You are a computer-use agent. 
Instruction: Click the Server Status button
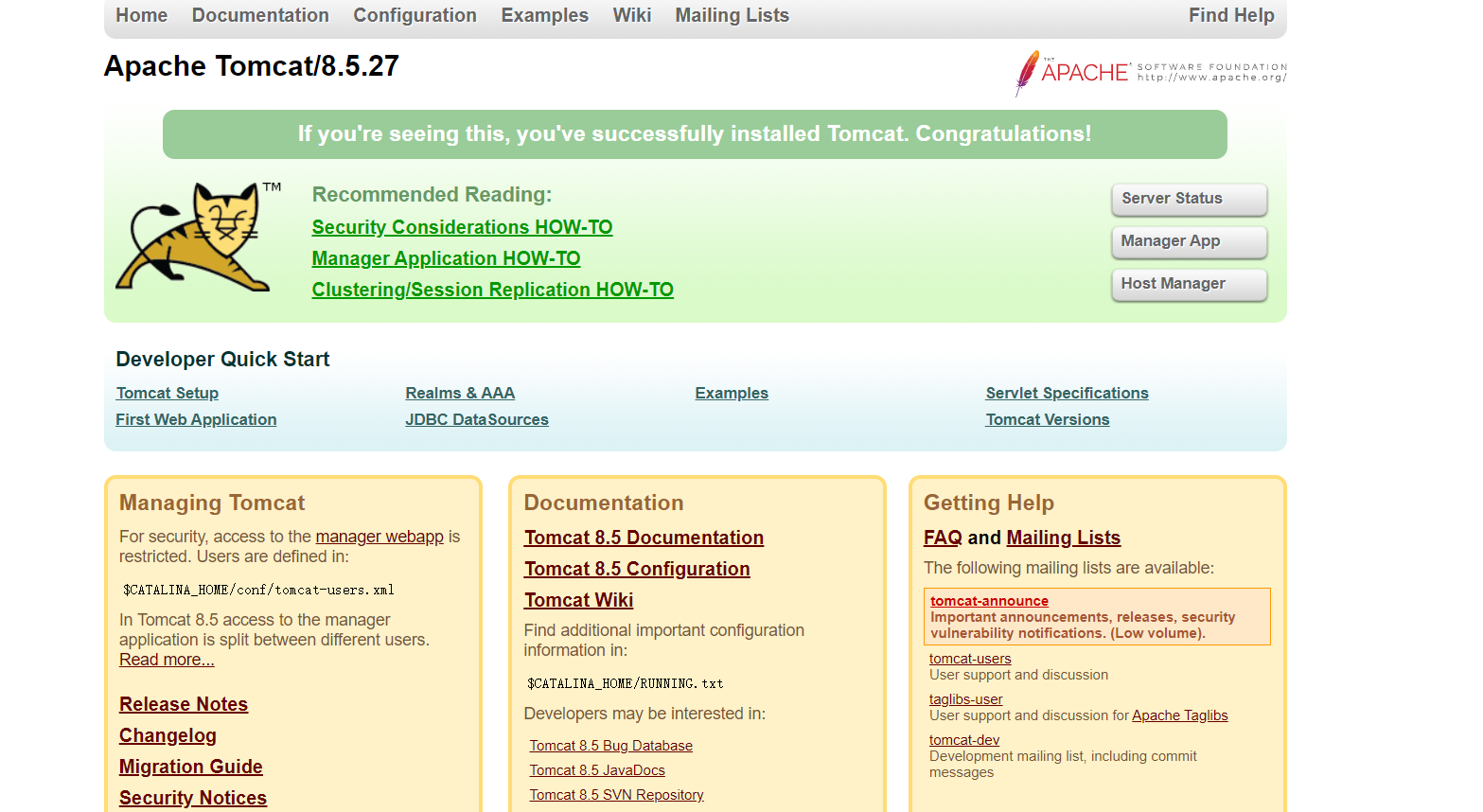coord(1189,199)
